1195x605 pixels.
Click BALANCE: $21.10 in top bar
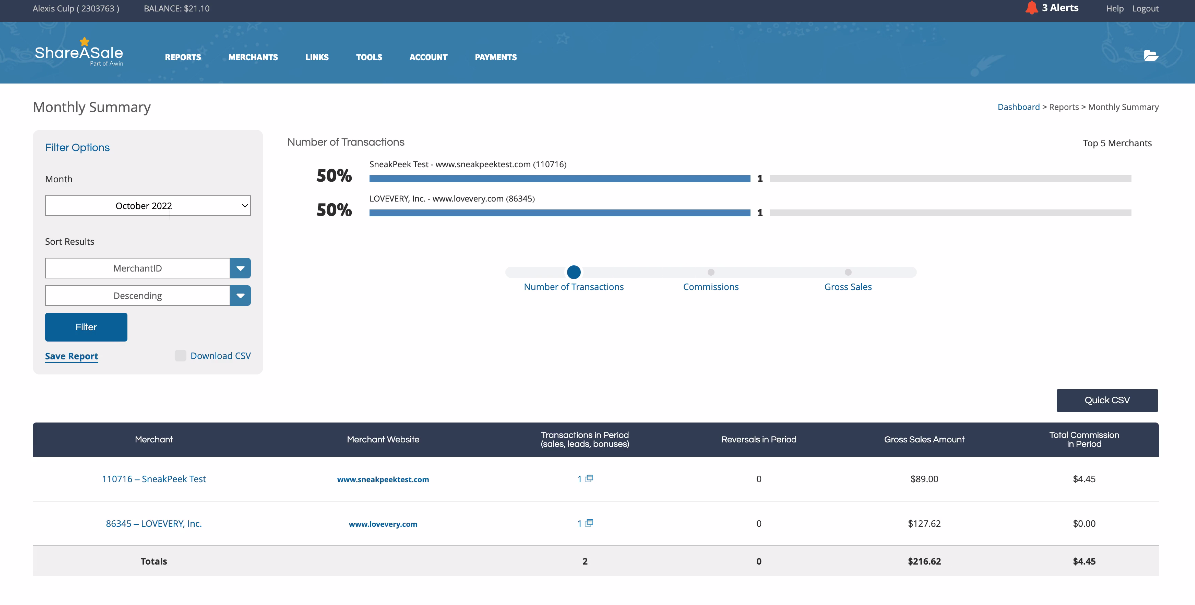pos(177,8)
